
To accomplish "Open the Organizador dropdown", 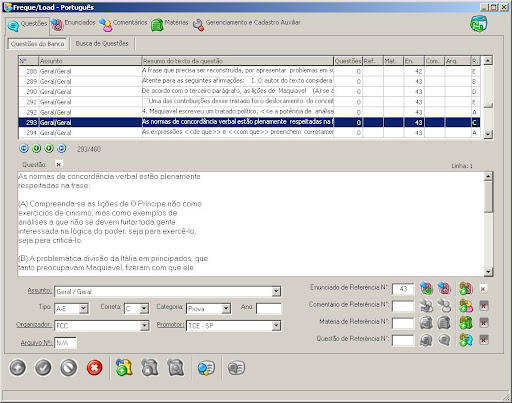I will point(144,326).
